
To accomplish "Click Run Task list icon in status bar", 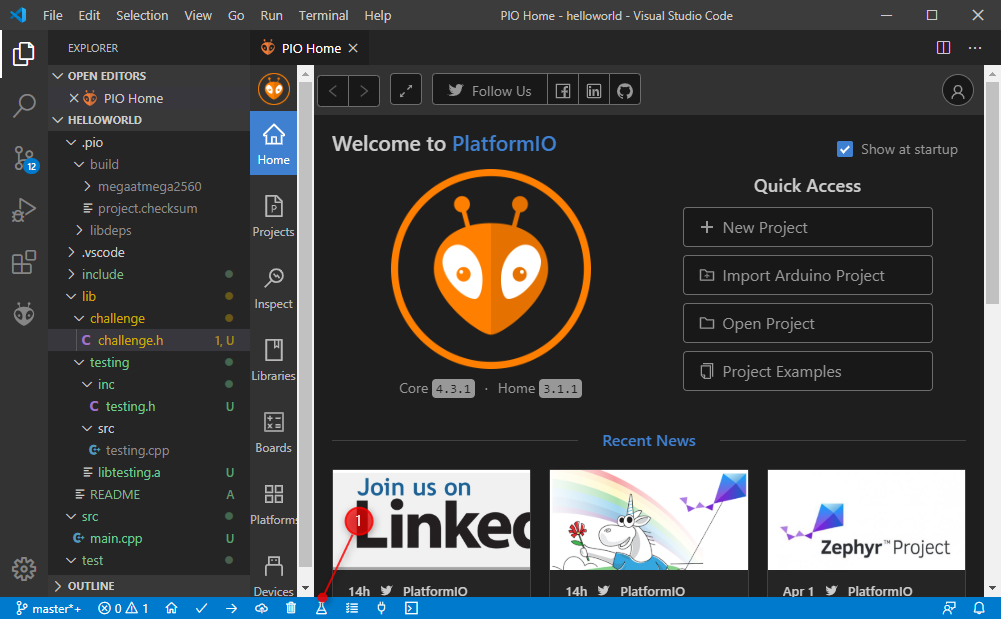I will pos(352,608).
